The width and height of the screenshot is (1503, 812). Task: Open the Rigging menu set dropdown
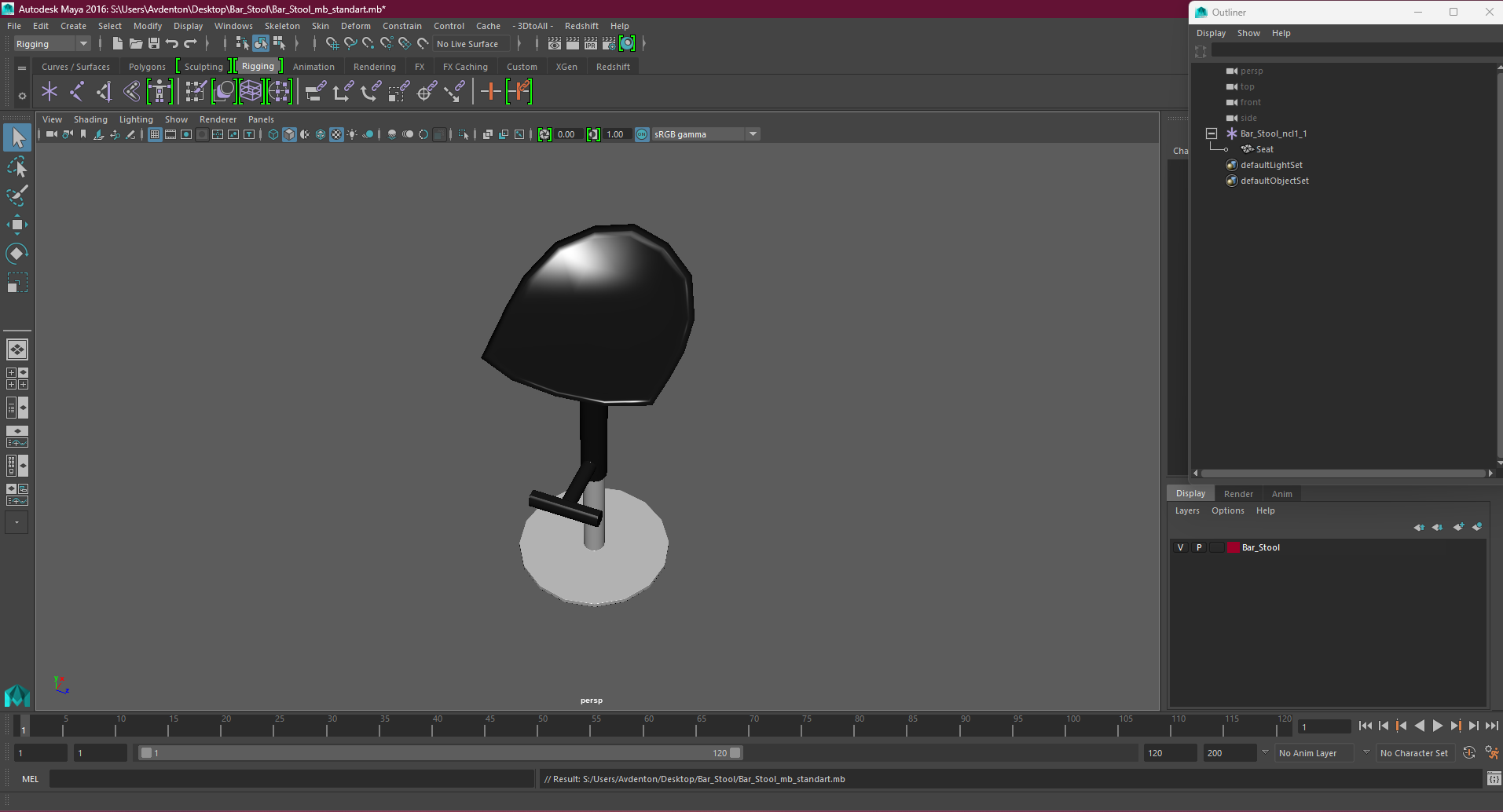coord(52,44)
